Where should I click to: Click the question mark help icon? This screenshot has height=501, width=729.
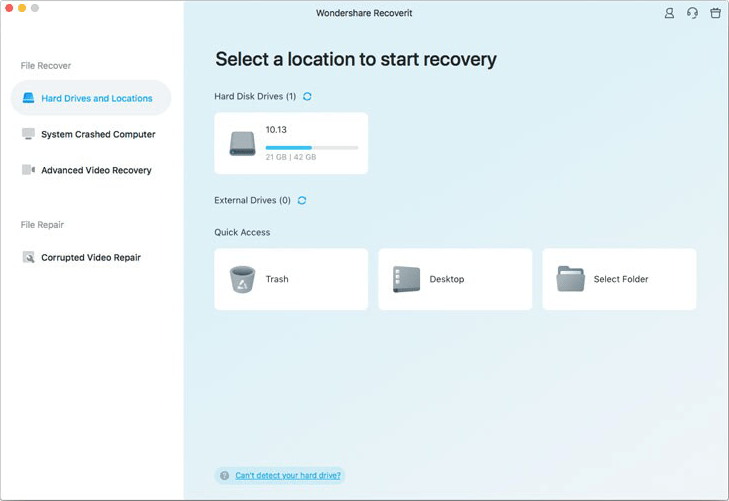click(225, 475)
